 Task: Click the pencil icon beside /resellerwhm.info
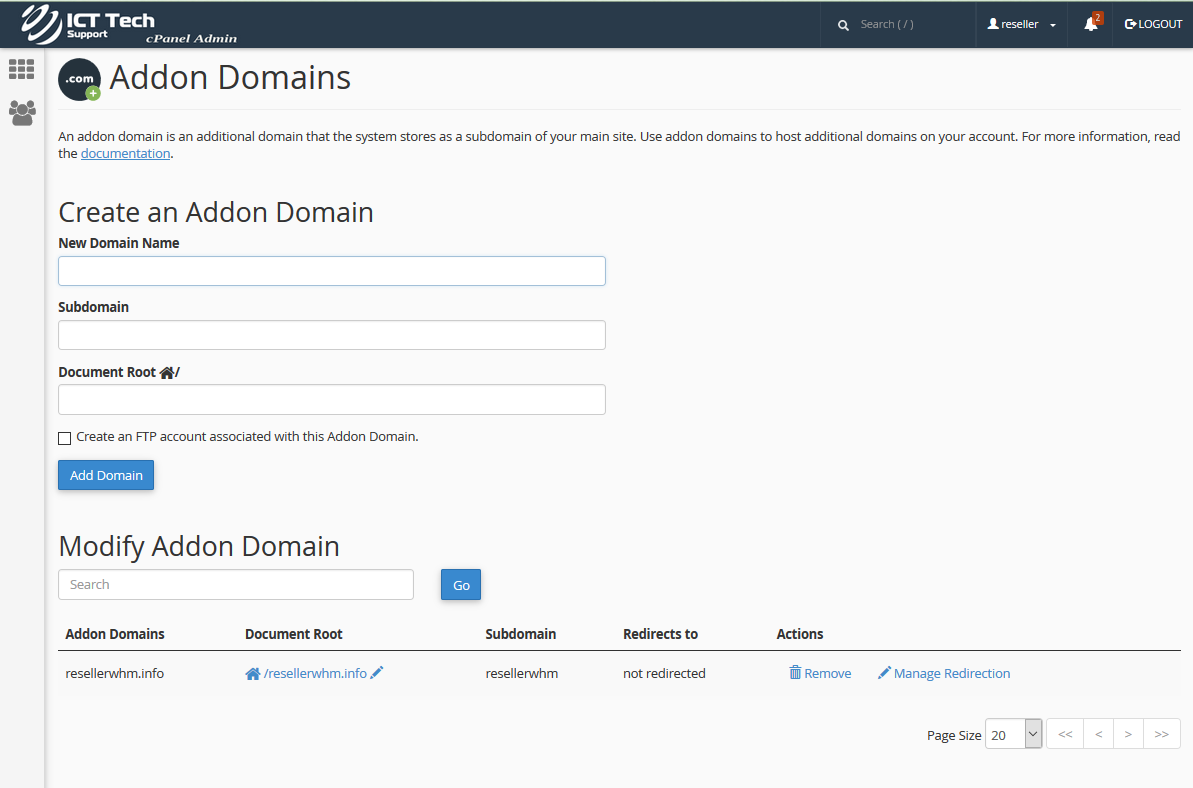(x=377, y=673)
